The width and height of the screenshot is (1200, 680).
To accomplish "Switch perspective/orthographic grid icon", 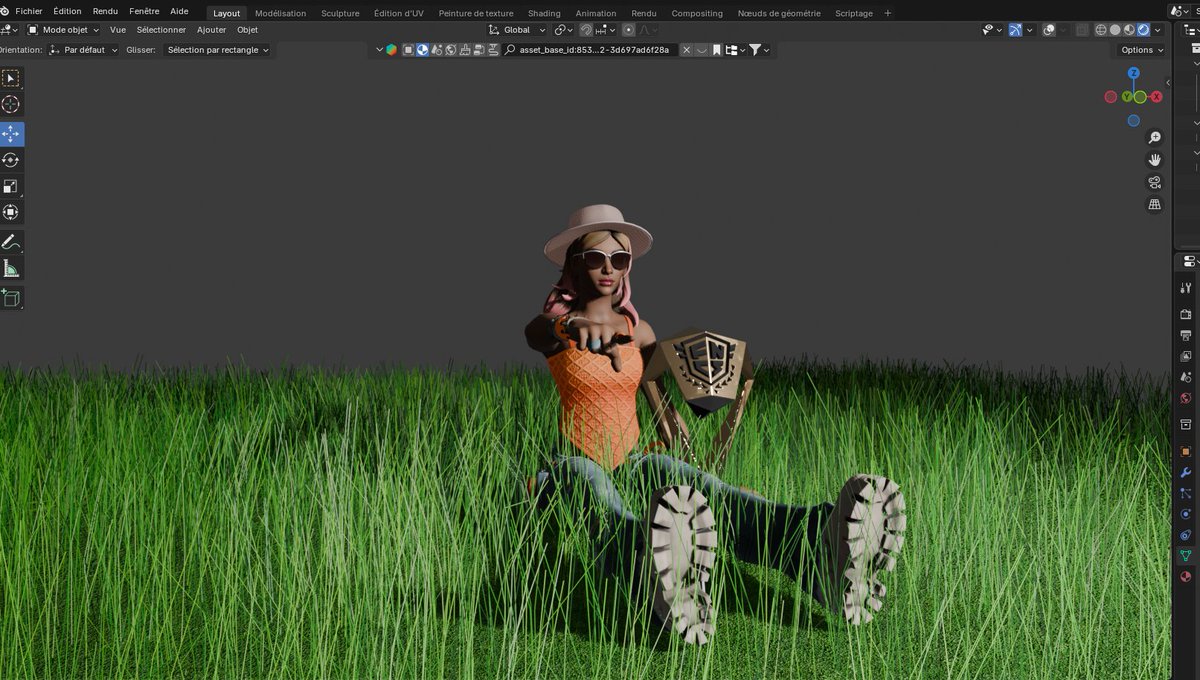I will coord(1154,205).
